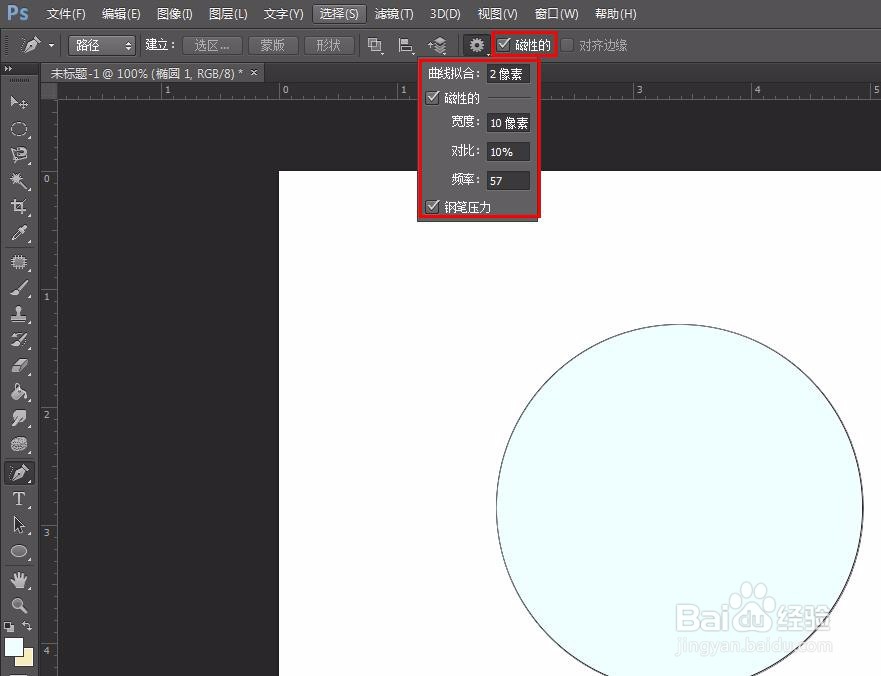Select the Sponge tool
The image size is (881, 676).
pos(19,444)
